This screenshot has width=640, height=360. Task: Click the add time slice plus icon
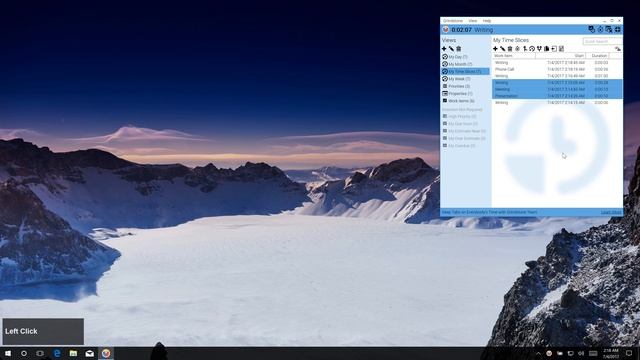coord(496,49)
